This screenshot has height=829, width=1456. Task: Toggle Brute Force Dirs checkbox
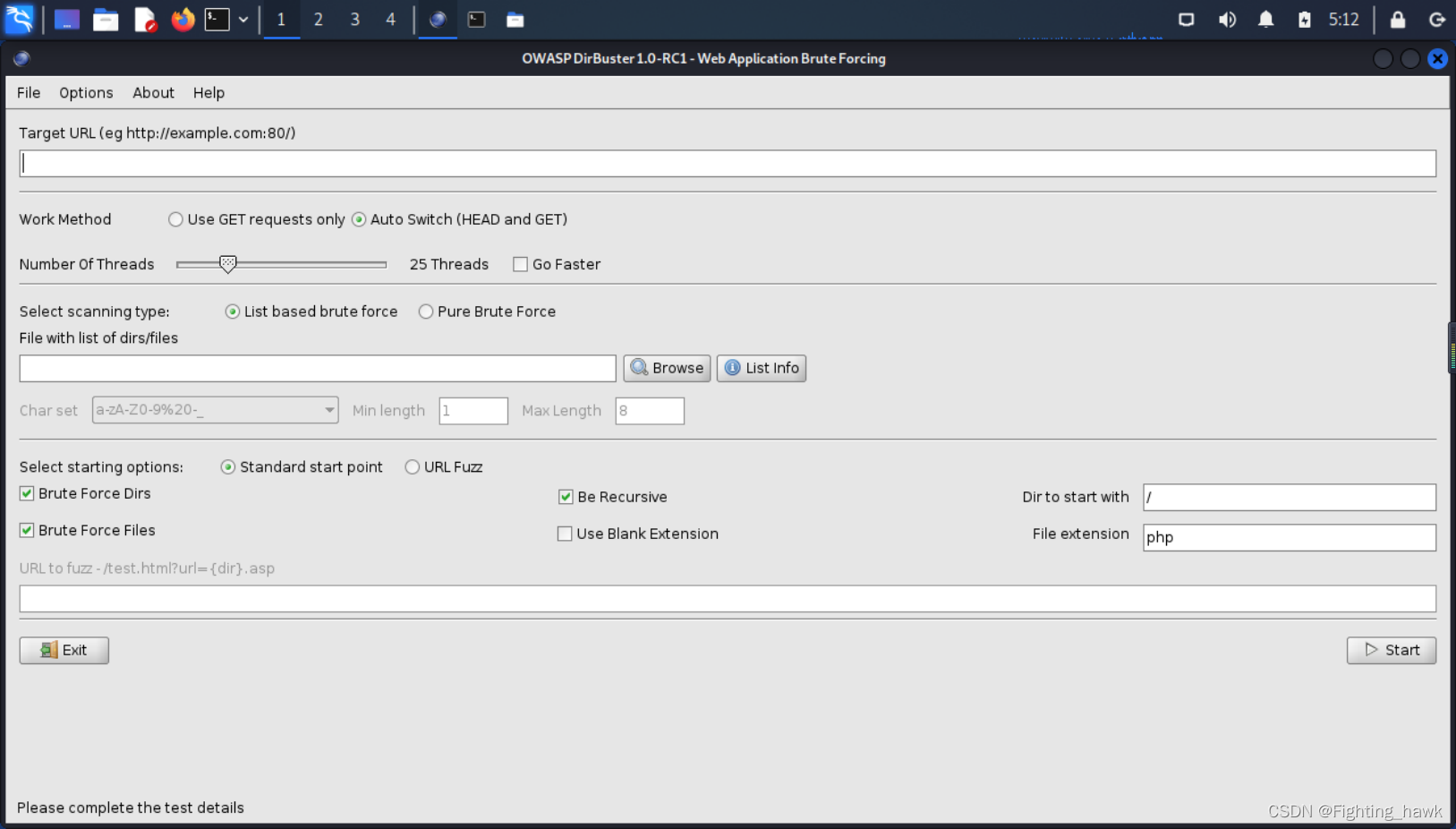[x=85, y=493]
